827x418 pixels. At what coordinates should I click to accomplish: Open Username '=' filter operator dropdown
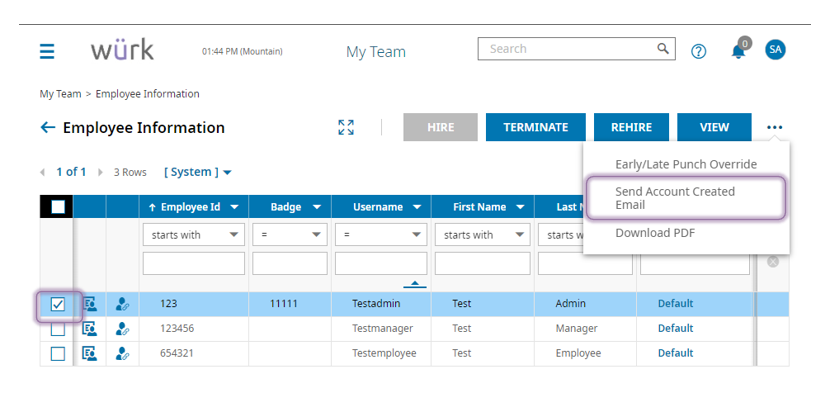click(381, 235)
